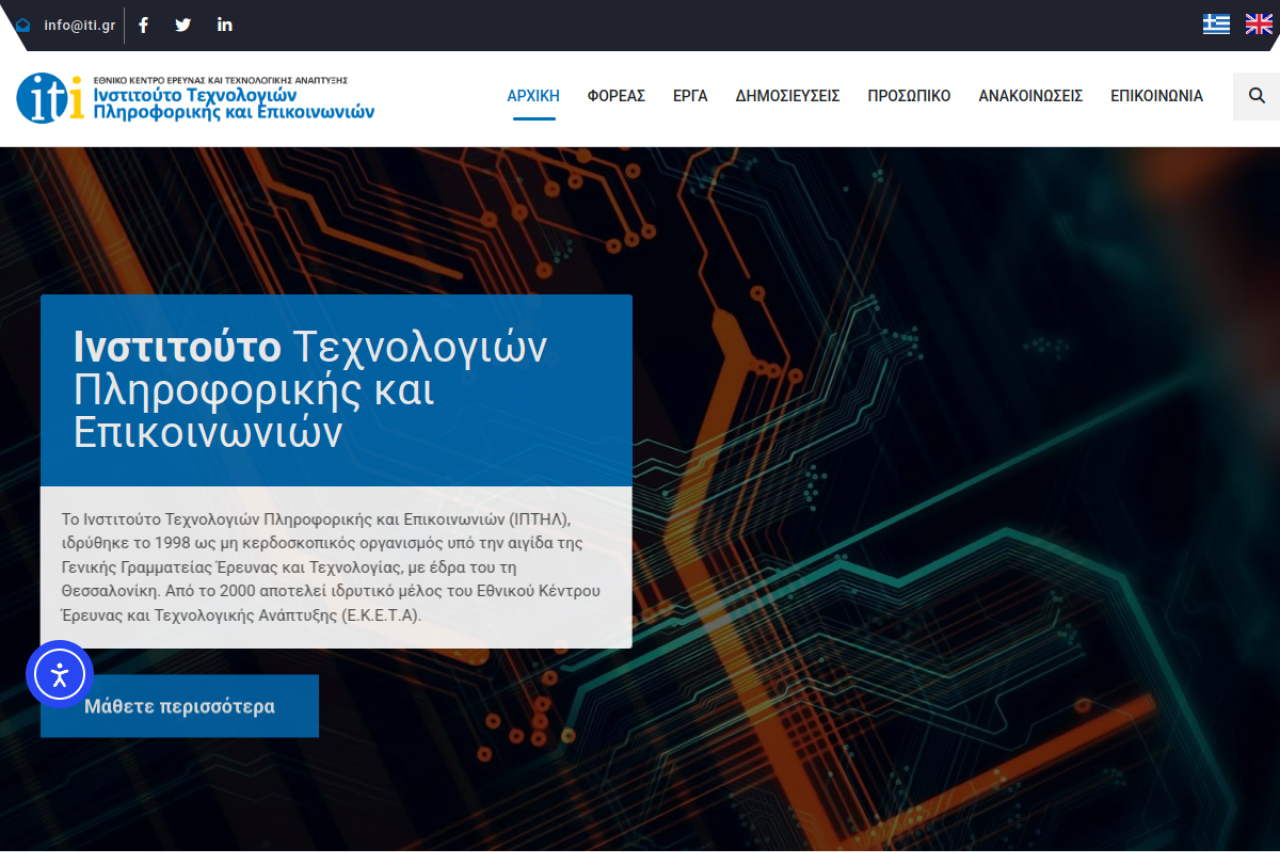Open the search magnifier icon
Viewport: 1280px width, 853px height.
pos(1257,96)
